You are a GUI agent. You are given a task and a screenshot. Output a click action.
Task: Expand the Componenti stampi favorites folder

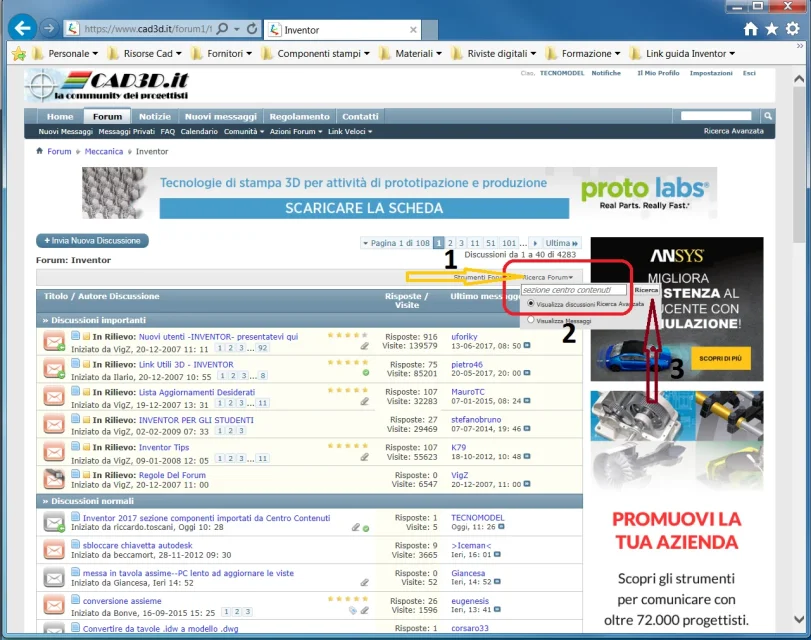click(x=316, y=53)
